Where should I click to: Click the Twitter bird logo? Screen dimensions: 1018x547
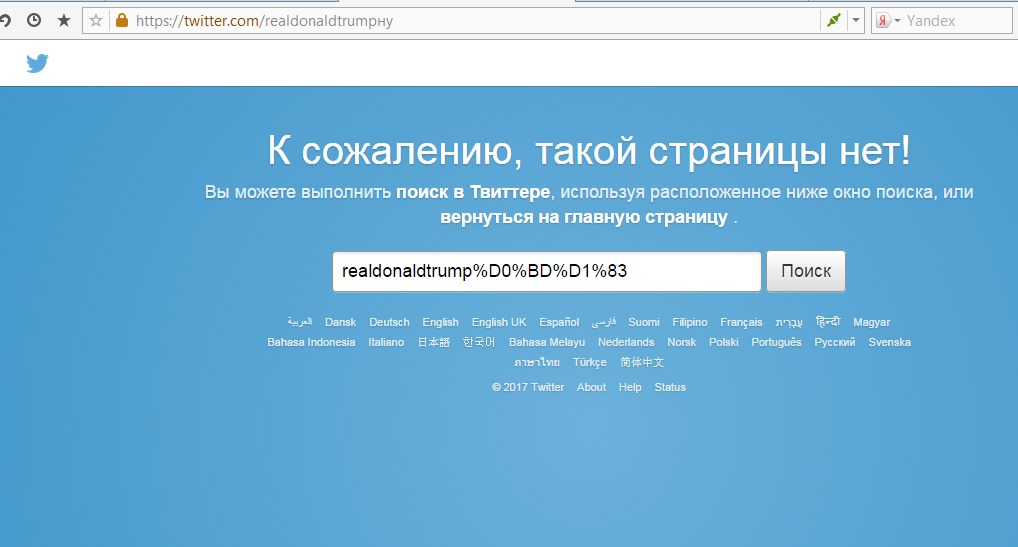[x=37, y=63]
